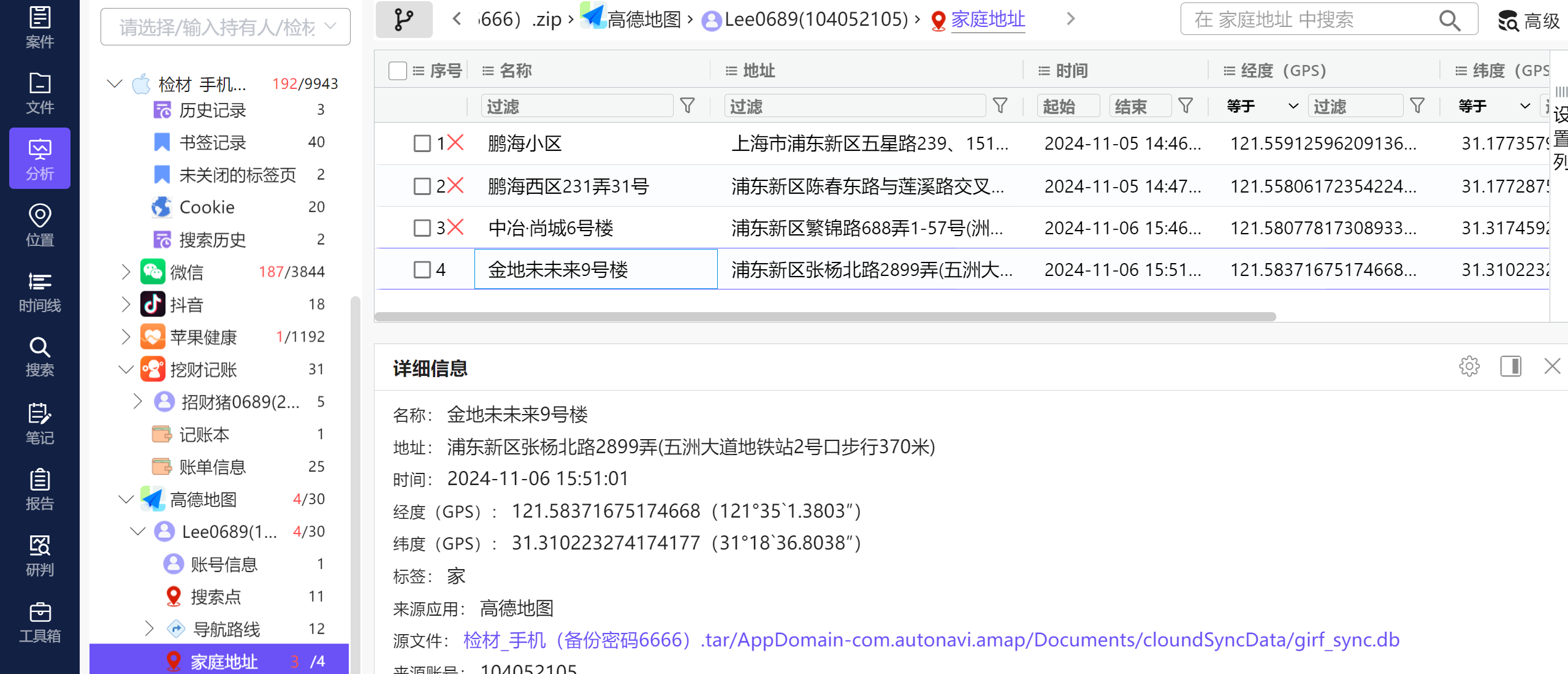Image resolution: width=1568 pixels, height=674 pixels.
Task: Click the branch tree icon button
Action: tap(404, 20)
